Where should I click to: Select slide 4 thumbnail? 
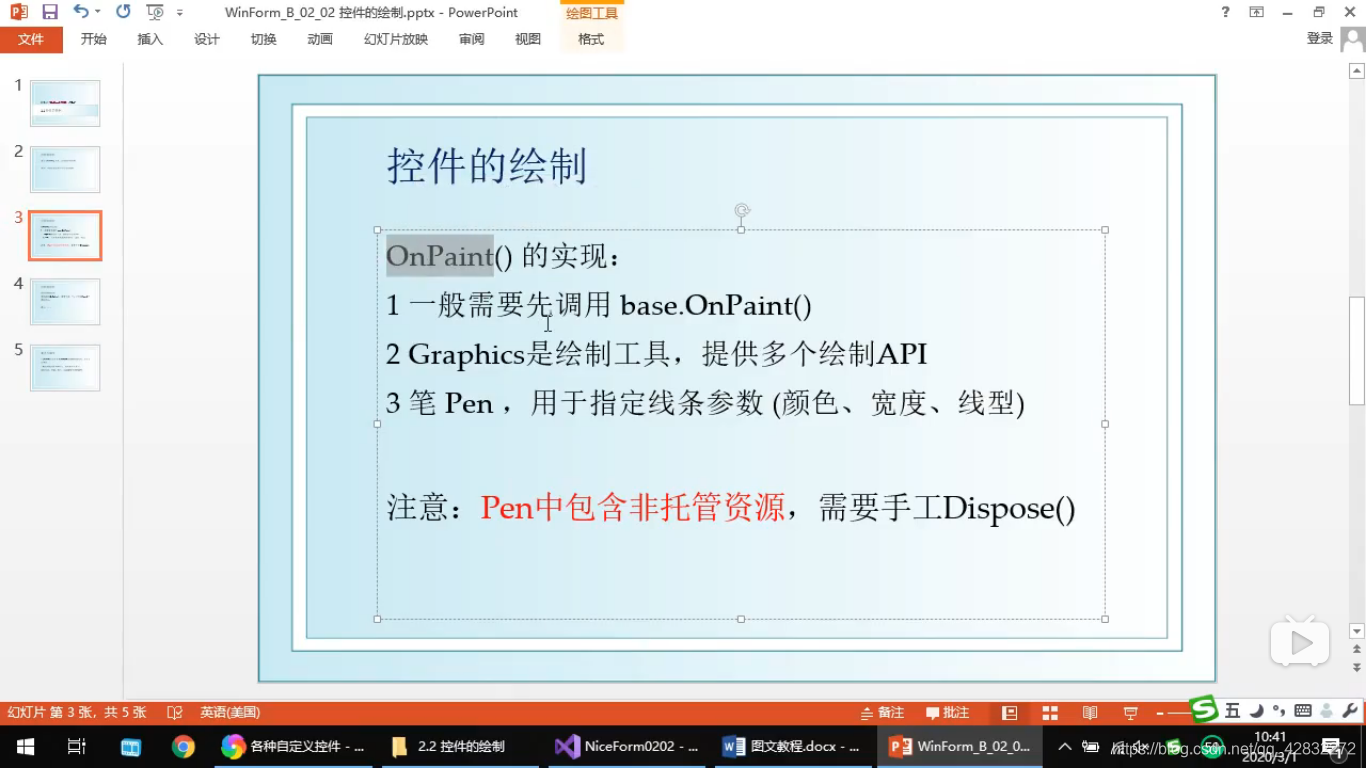(65, 301)
